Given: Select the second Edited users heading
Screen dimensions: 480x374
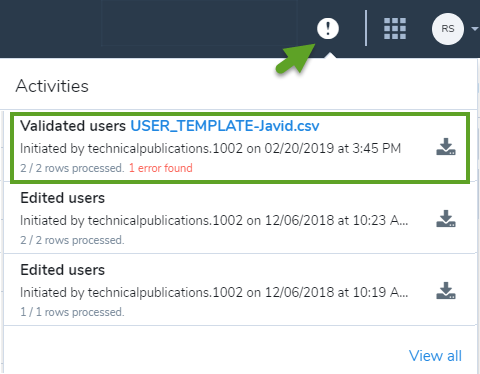Looking at the screenshot, I should point(63,270).
